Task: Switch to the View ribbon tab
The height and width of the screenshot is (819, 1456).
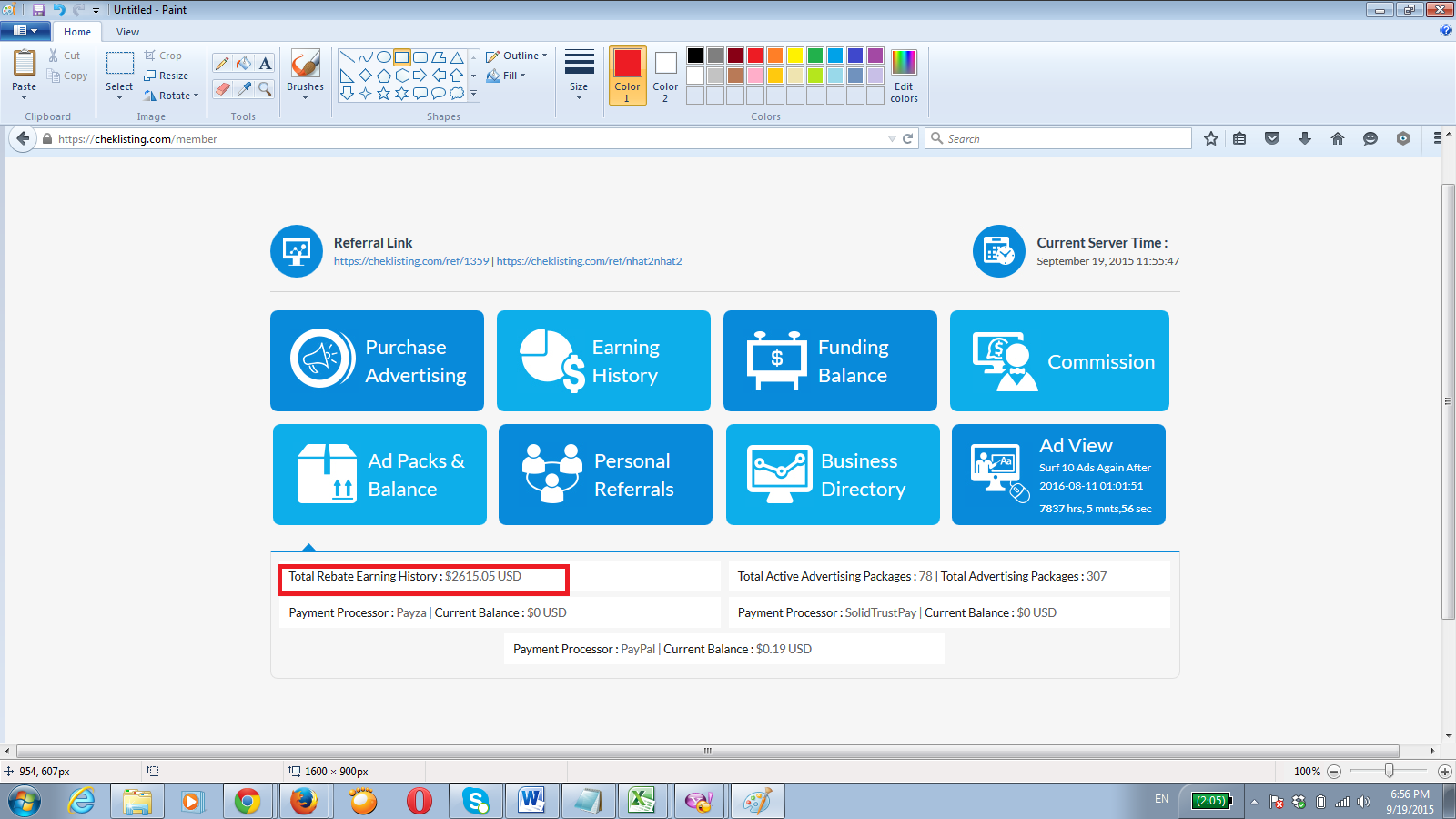Action: [x=127, y=32]
